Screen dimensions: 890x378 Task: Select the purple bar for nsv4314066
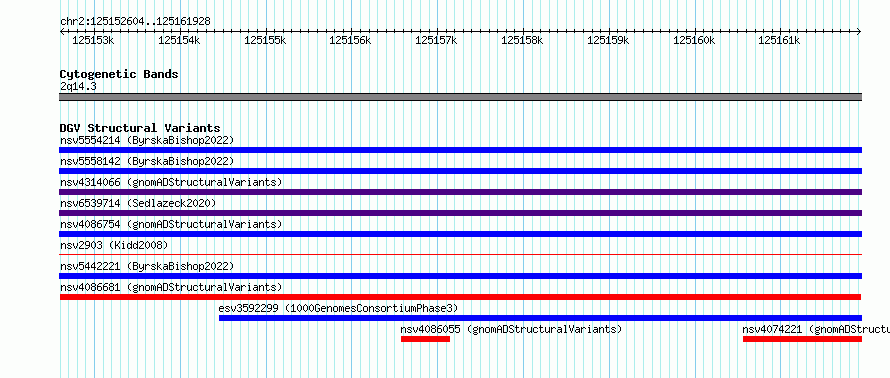[x=460, y=192]
